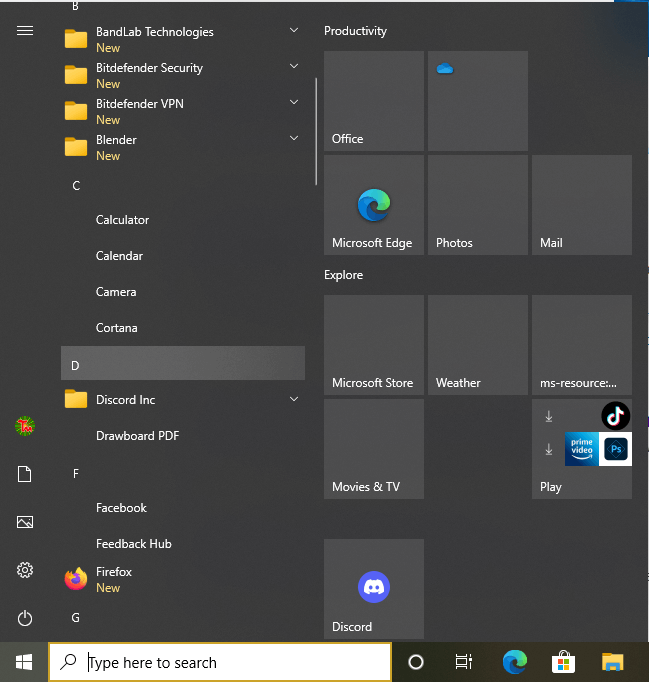Click the Explore group heading

coord(343,275)
